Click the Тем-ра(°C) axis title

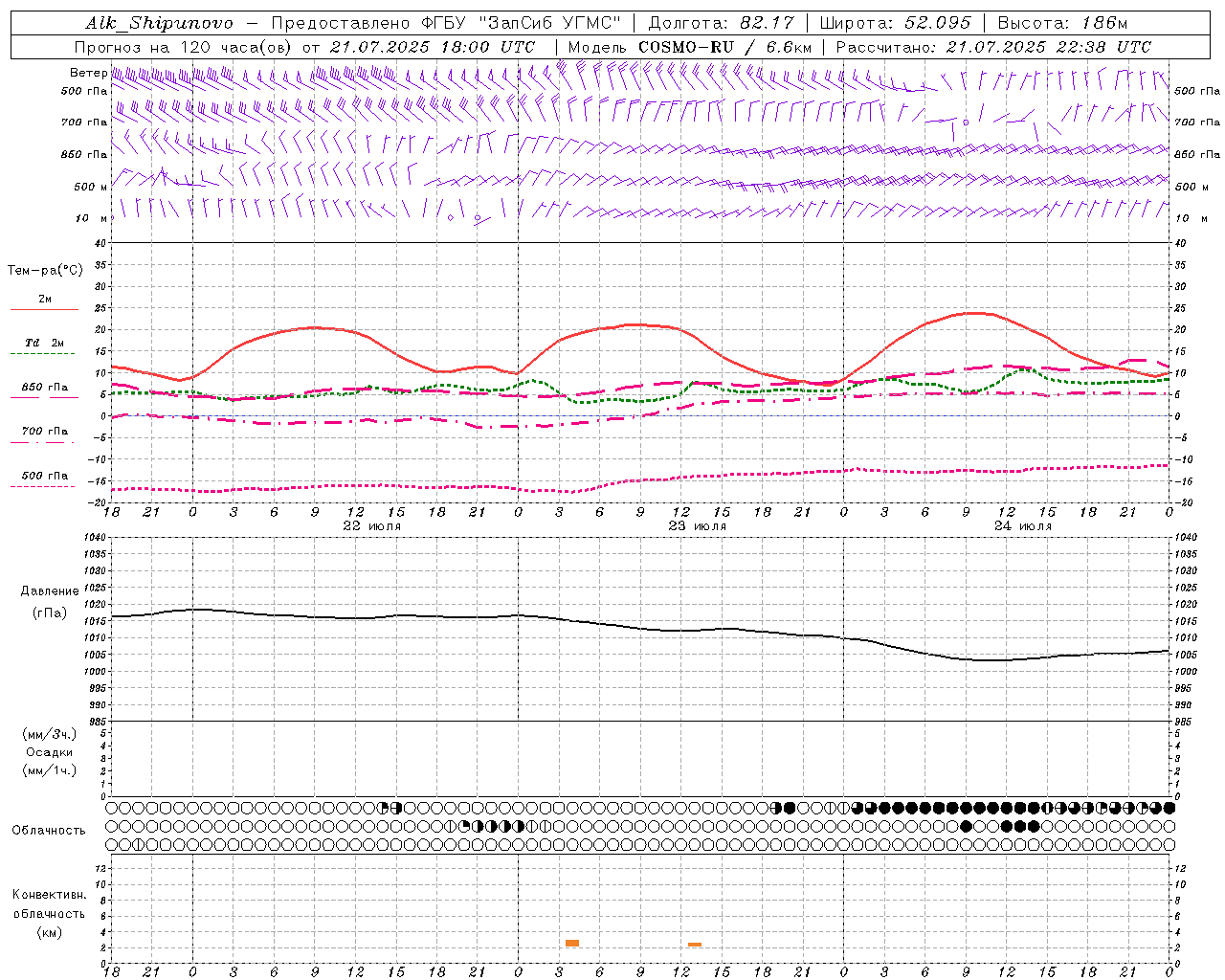point(45,271)
